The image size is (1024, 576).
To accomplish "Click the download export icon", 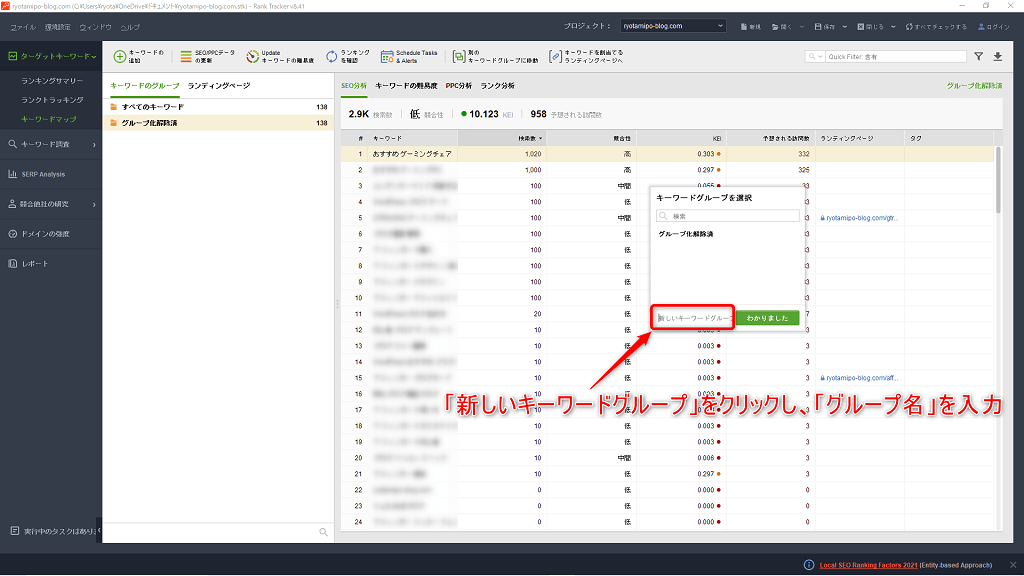I will point(997,57).
